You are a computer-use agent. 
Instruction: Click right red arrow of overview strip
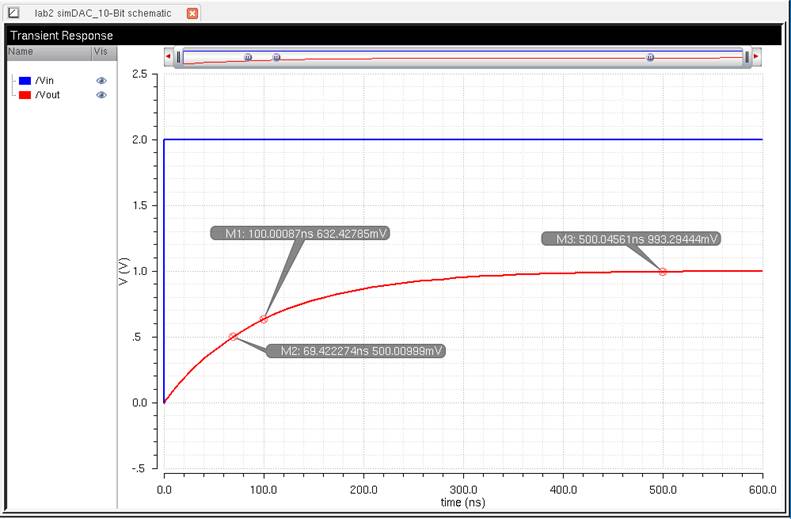[x=757, y=58]
